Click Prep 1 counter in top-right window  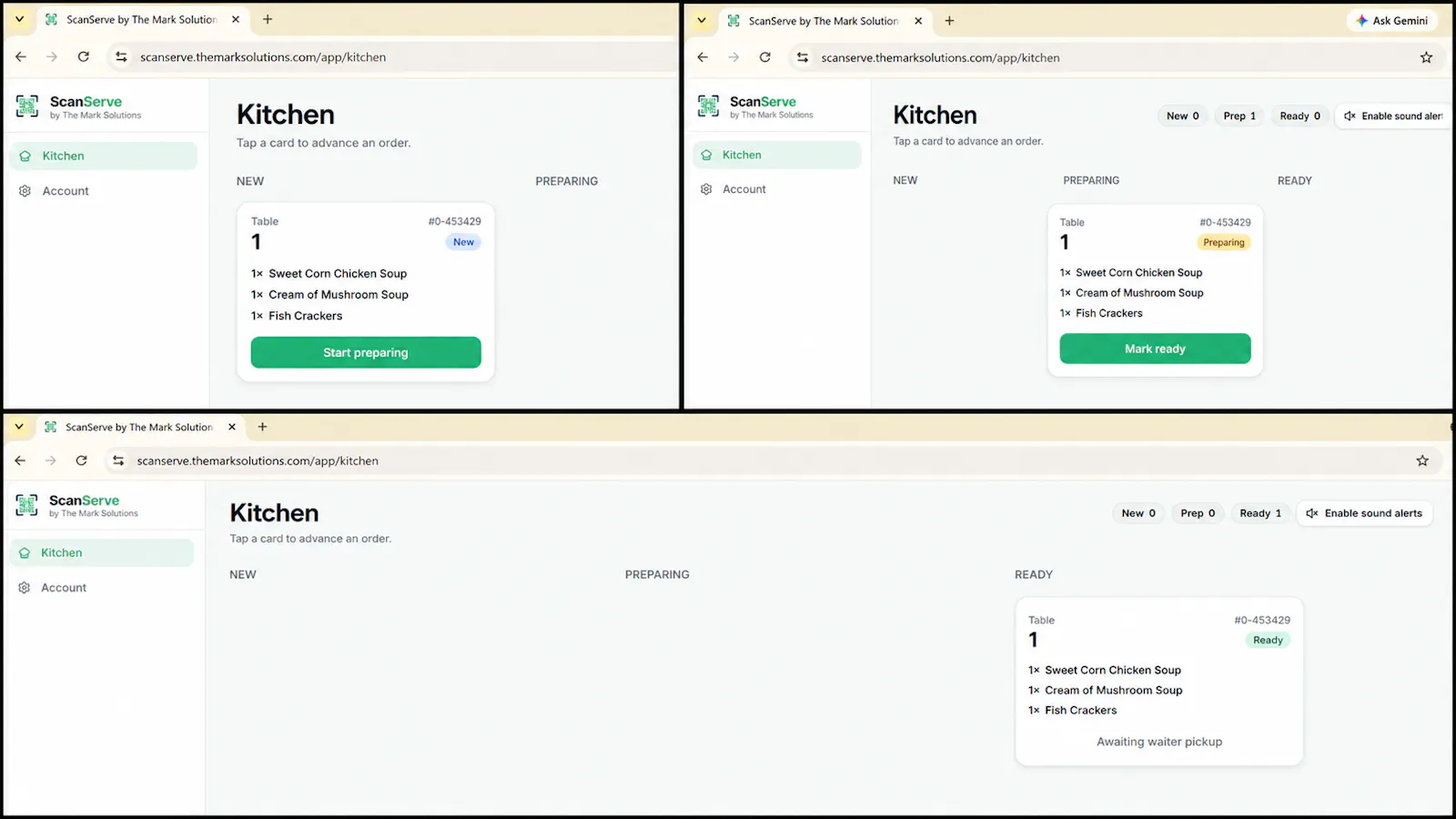pyautogui.click(x=1239, y=116)
